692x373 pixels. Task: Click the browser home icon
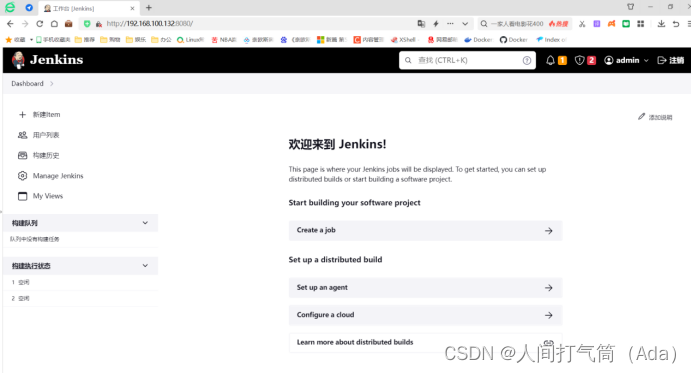(x=54, y=24)
